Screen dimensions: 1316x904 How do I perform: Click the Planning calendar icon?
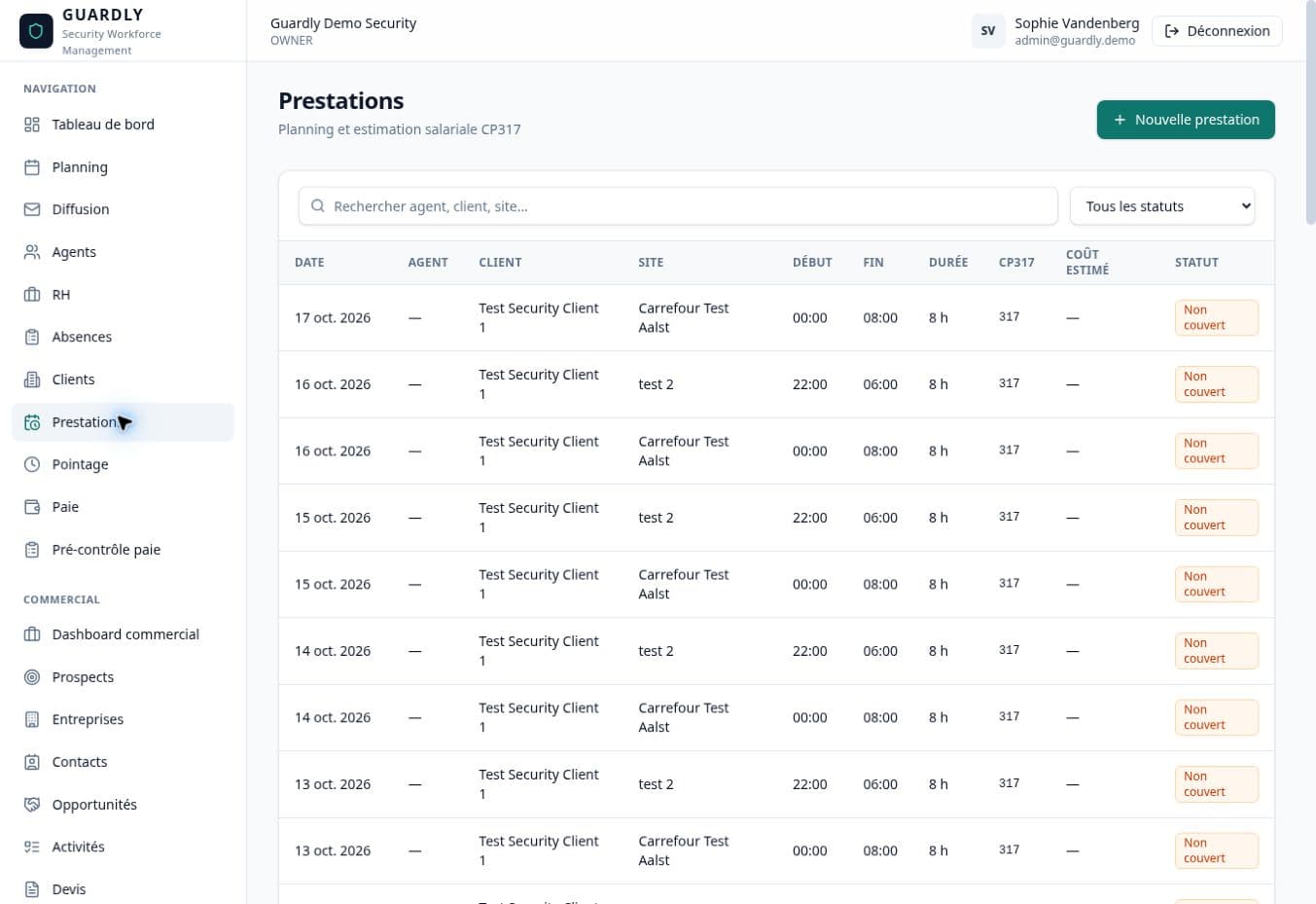[32, 167]
